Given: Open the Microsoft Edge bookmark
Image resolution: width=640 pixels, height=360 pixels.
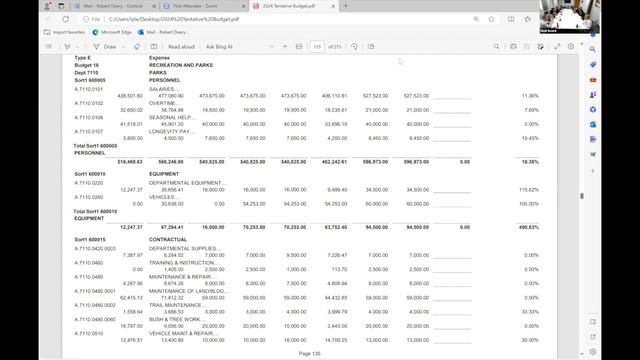Looking at the screenshot, I should click(x=112, y=32).
